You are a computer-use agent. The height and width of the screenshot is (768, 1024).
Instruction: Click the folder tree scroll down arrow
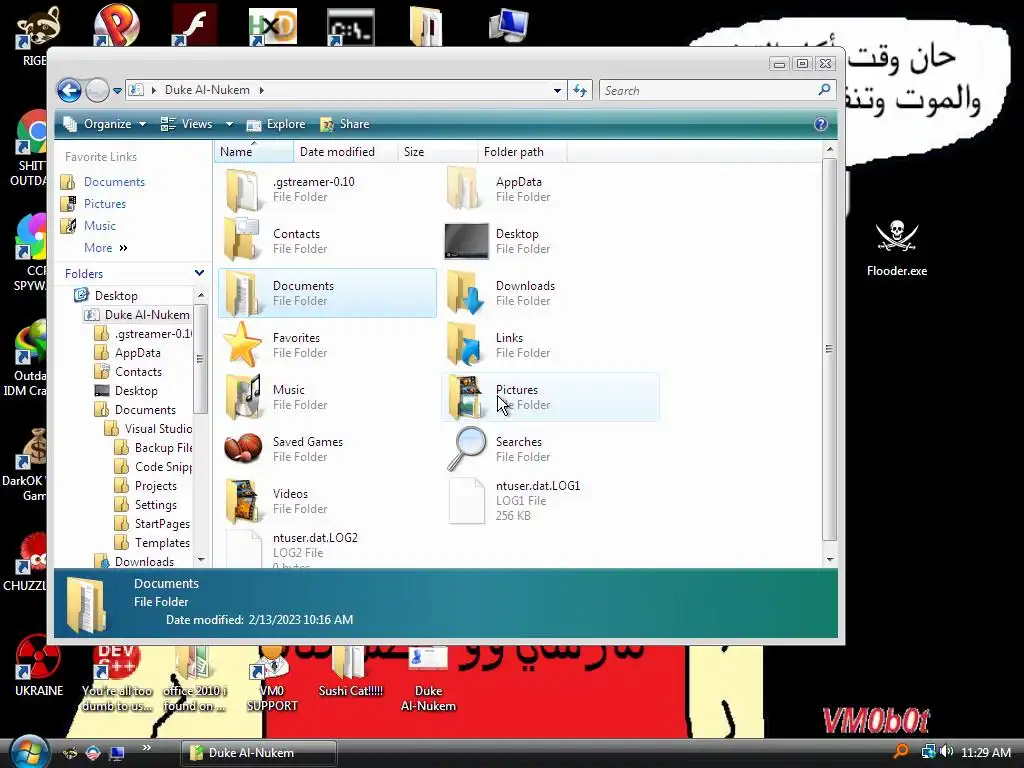tap(200, 560)
